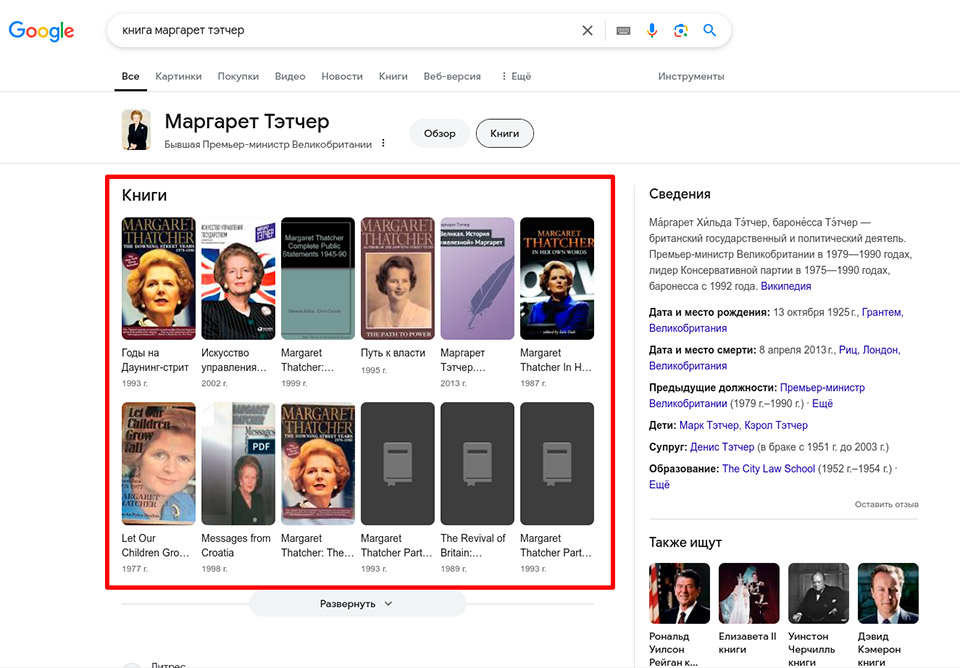Click the year 1977 г. under Let Our Children
The height and width of the screenshot is (668, 960).
click(x=135, y=569)
